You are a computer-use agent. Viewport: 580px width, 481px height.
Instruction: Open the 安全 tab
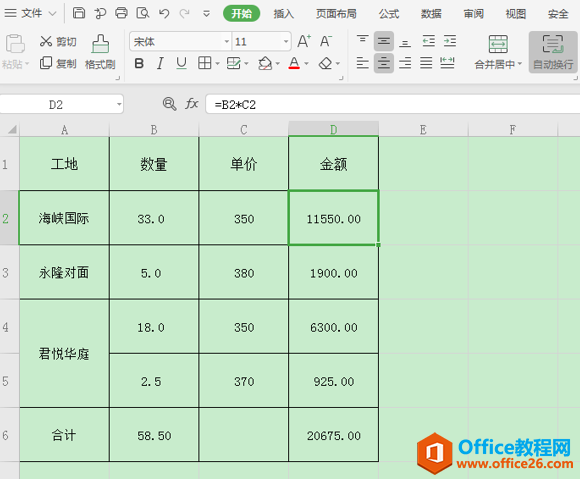point(558,14)
